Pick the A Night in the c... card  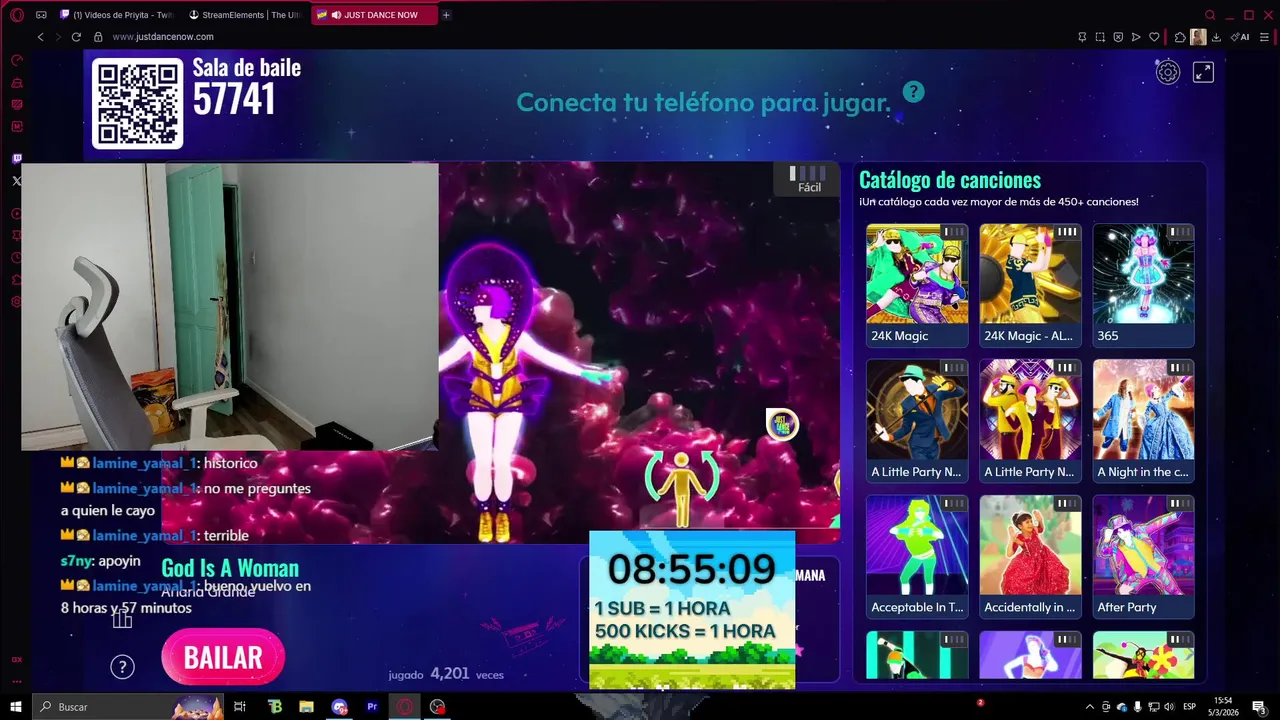coord(1143,421)
